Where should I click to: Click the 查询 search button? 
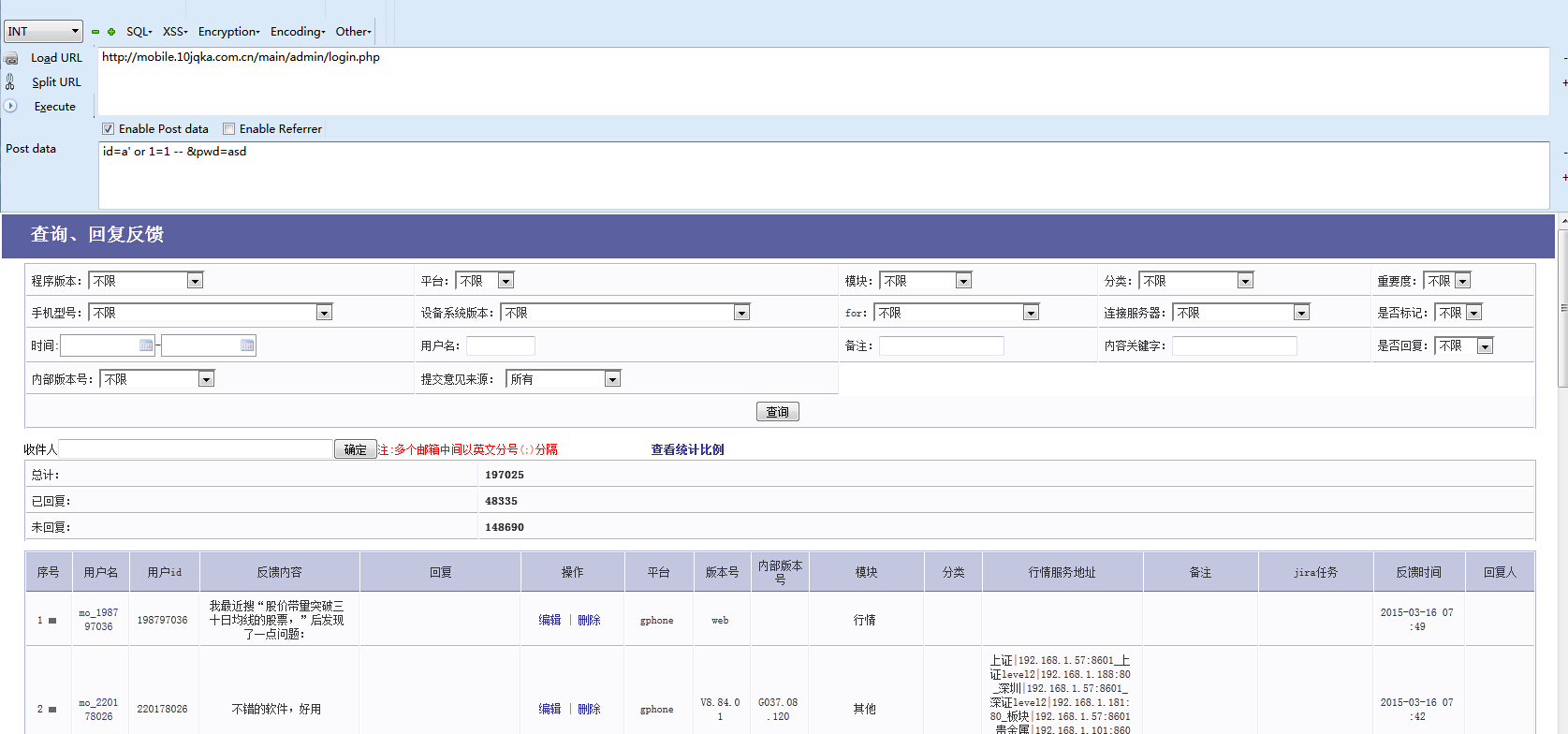[x=777, y=412]
